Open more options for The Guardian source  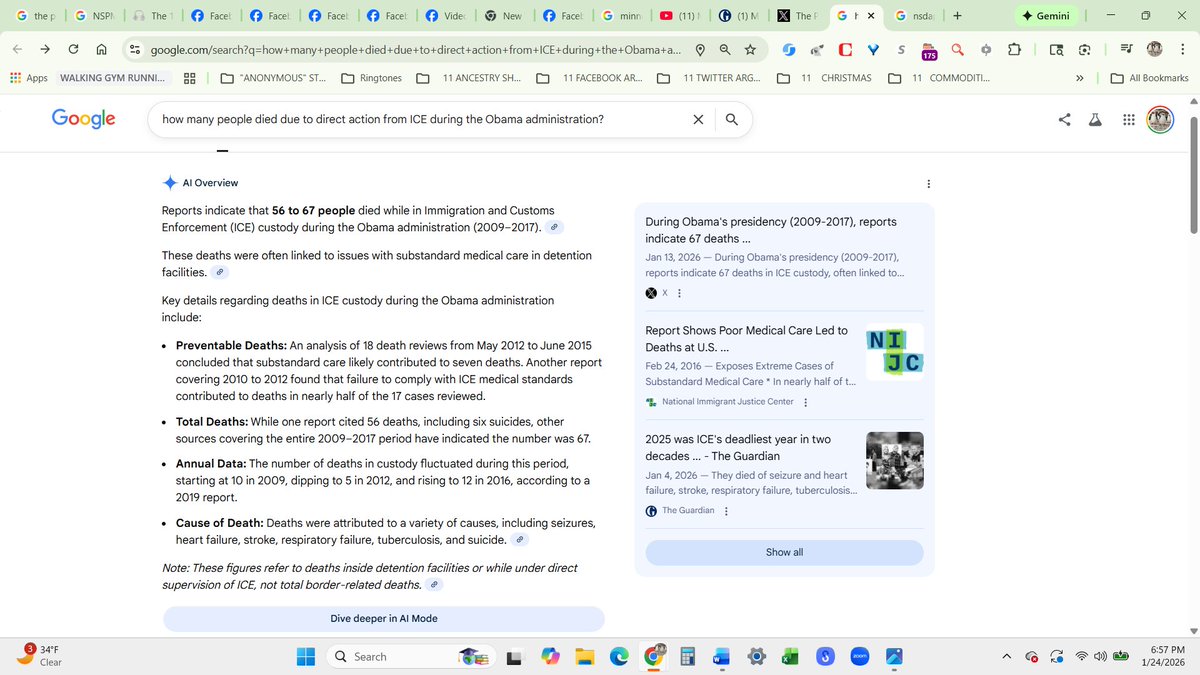point(726,511)
